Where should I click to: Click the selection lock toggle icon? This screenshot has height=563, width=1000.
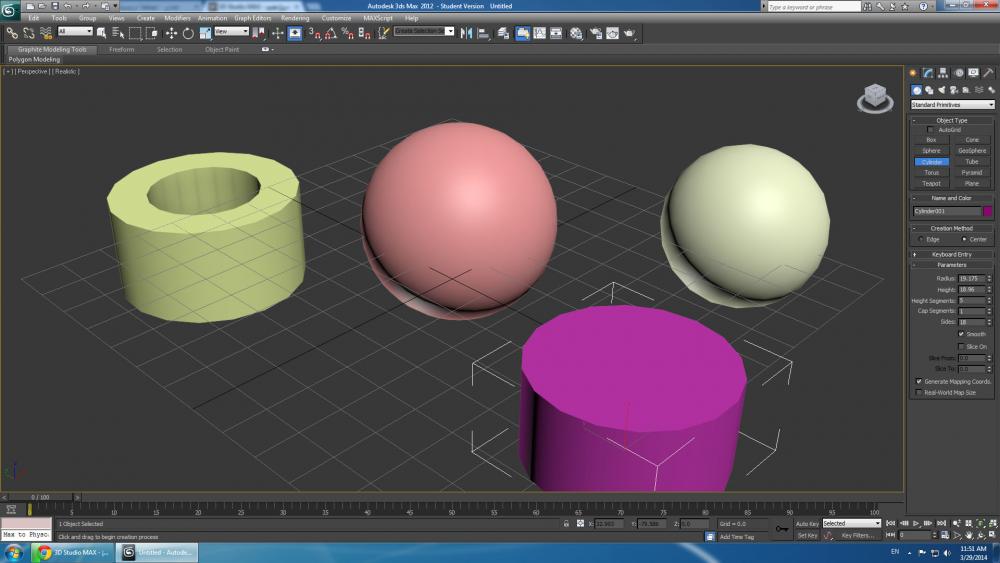(566, 524)
